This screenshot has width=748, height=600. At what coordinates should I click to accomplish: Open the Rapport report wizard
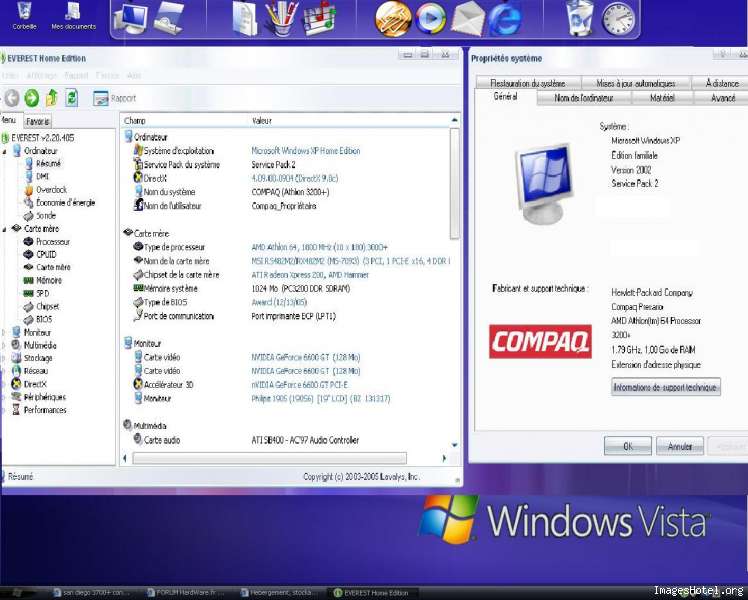tap(115, 98)
